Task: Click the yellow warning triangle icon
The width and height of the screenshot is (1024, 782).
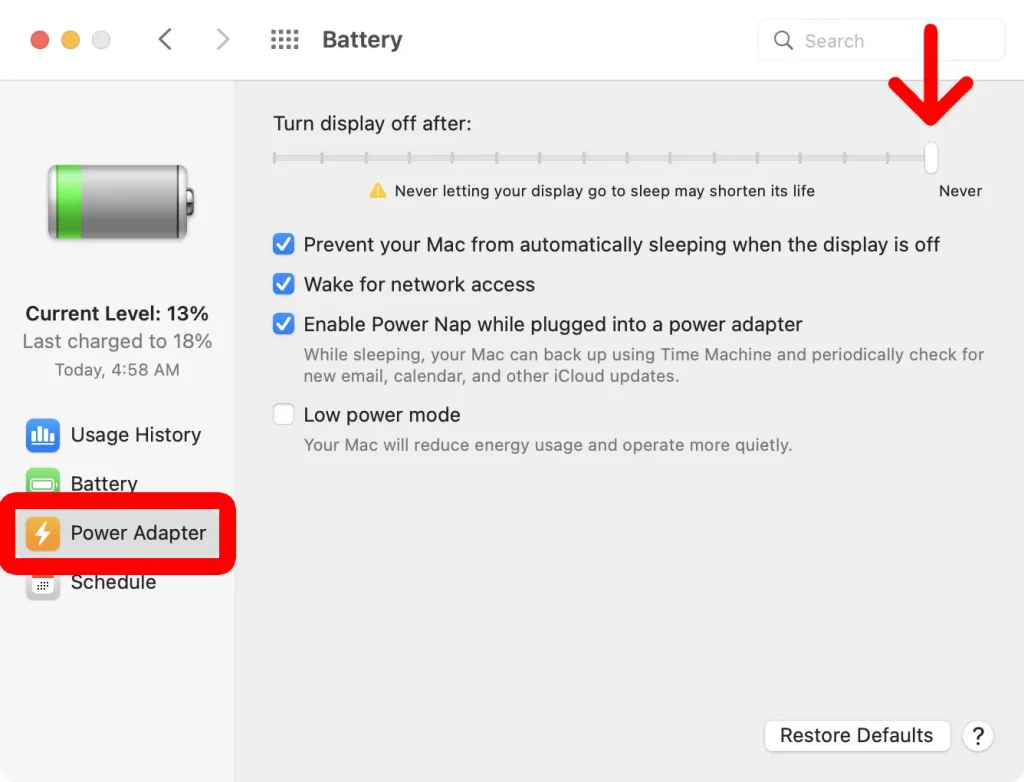Action: 377,190
